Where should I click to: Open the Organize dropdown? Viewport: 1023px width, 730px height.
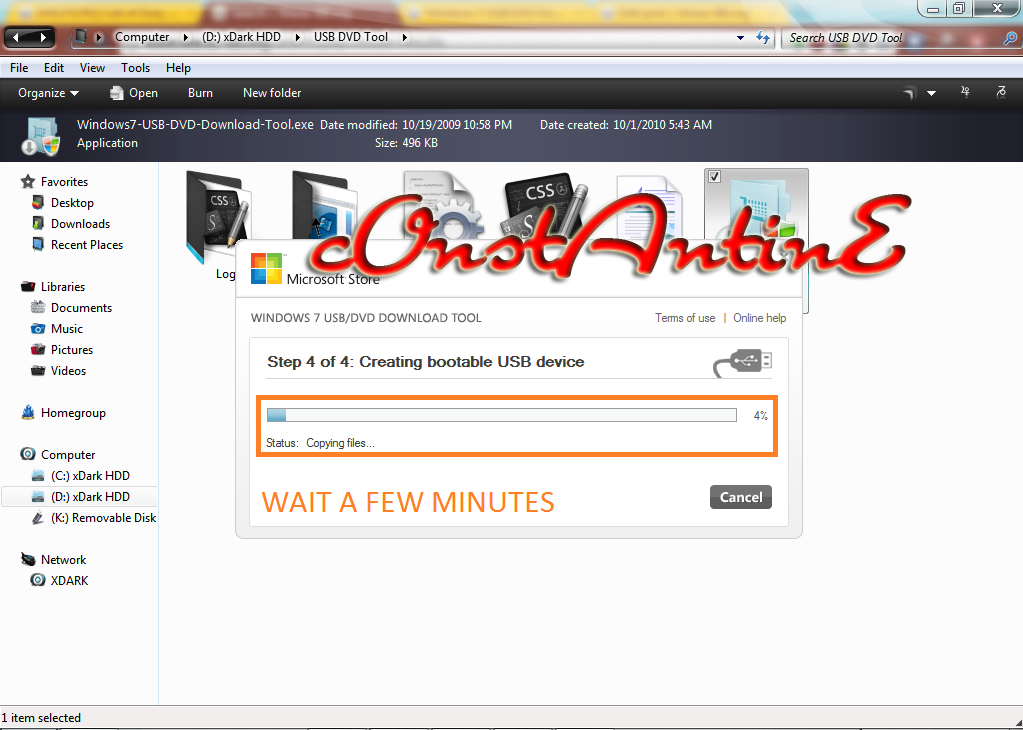coord(48,93)
